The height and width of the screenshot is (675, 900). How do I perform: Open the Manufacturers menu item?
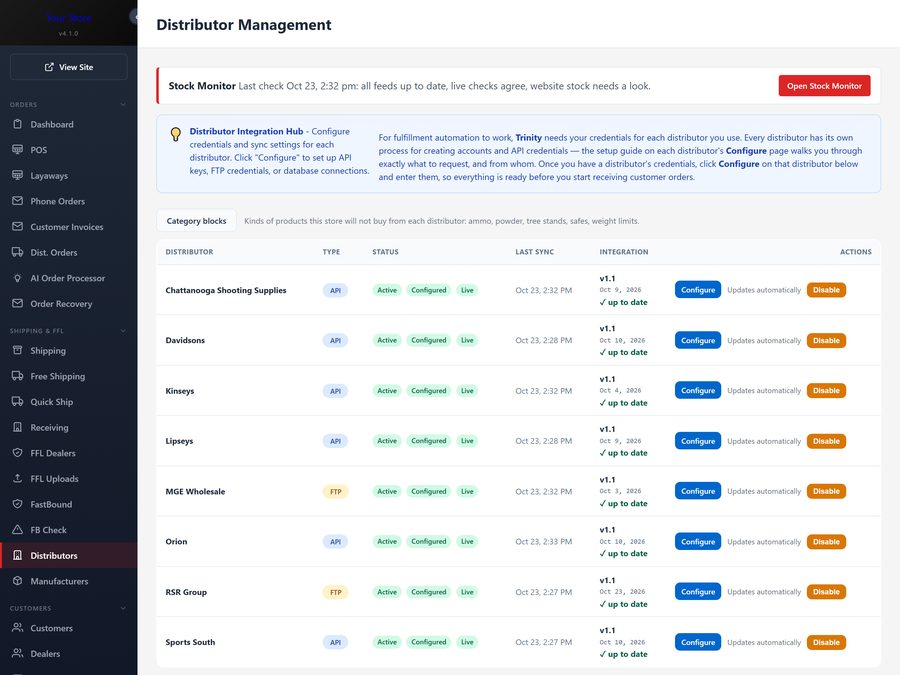[69, 581]
